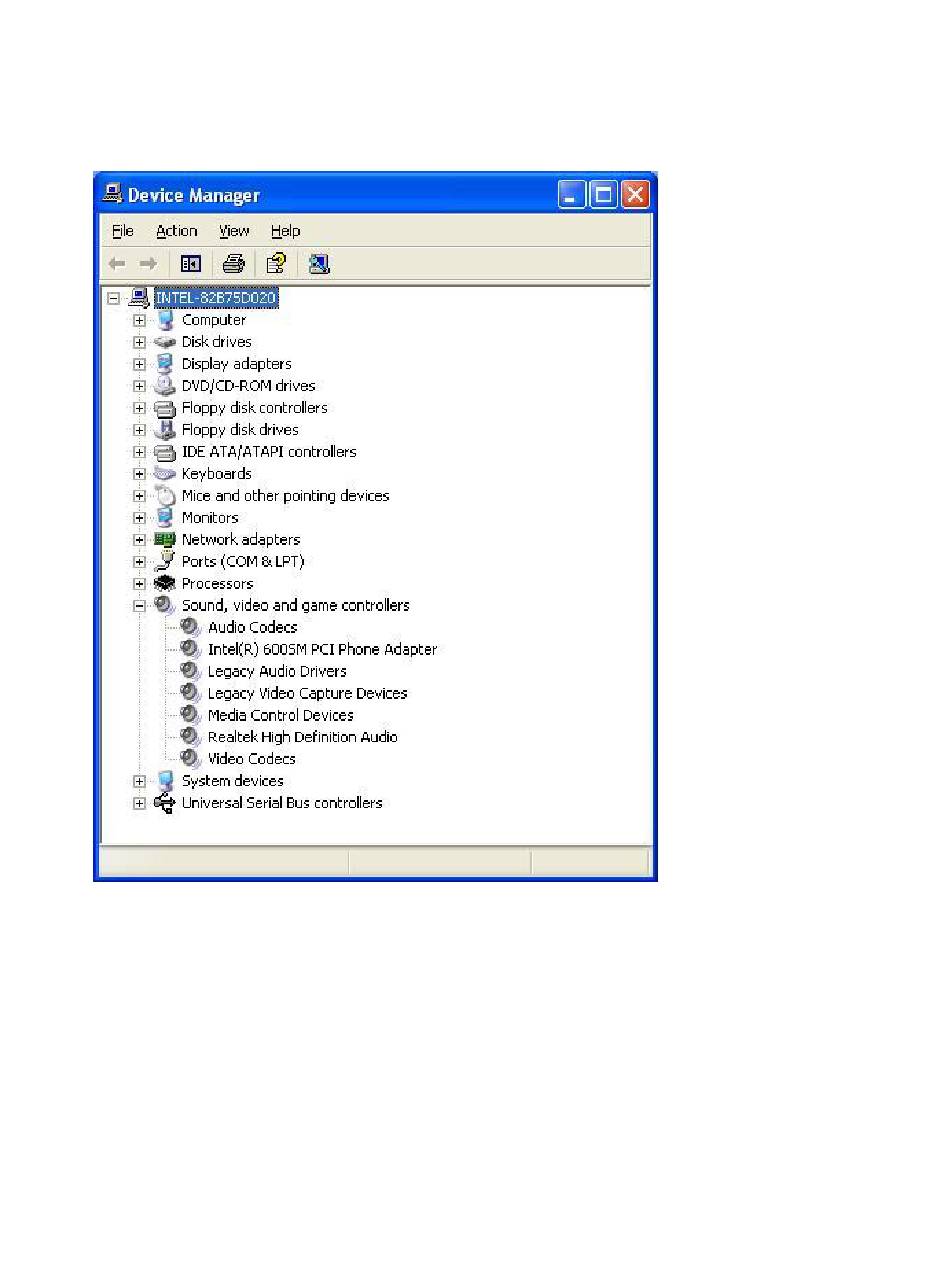The image size is (950, 1284).
Task: Open the Properties toolbar icon
Action: (276, 264)
